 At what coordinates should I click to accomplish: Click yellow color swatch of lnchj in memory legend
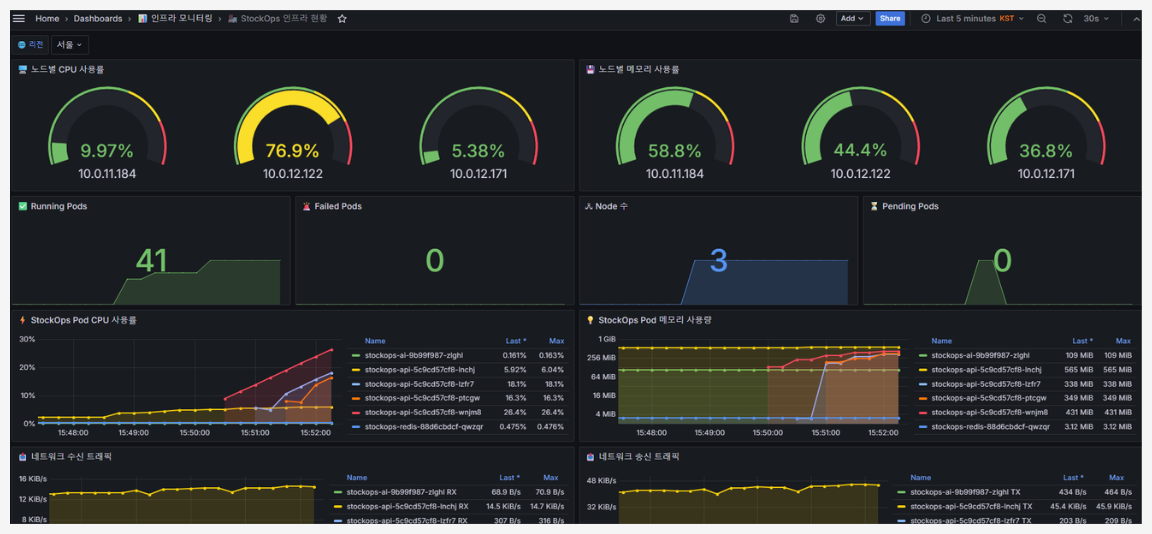(924, 369)
